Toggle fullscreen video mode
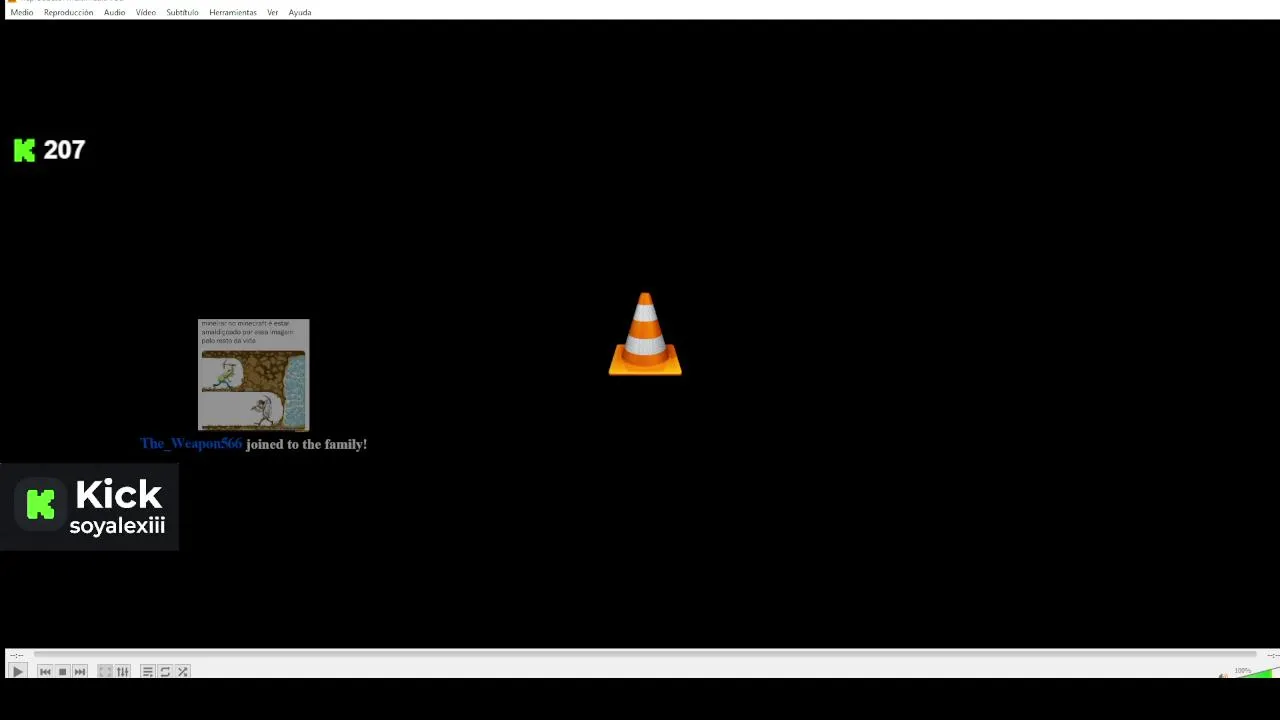The image size is (1280, 720). [105, 672]
